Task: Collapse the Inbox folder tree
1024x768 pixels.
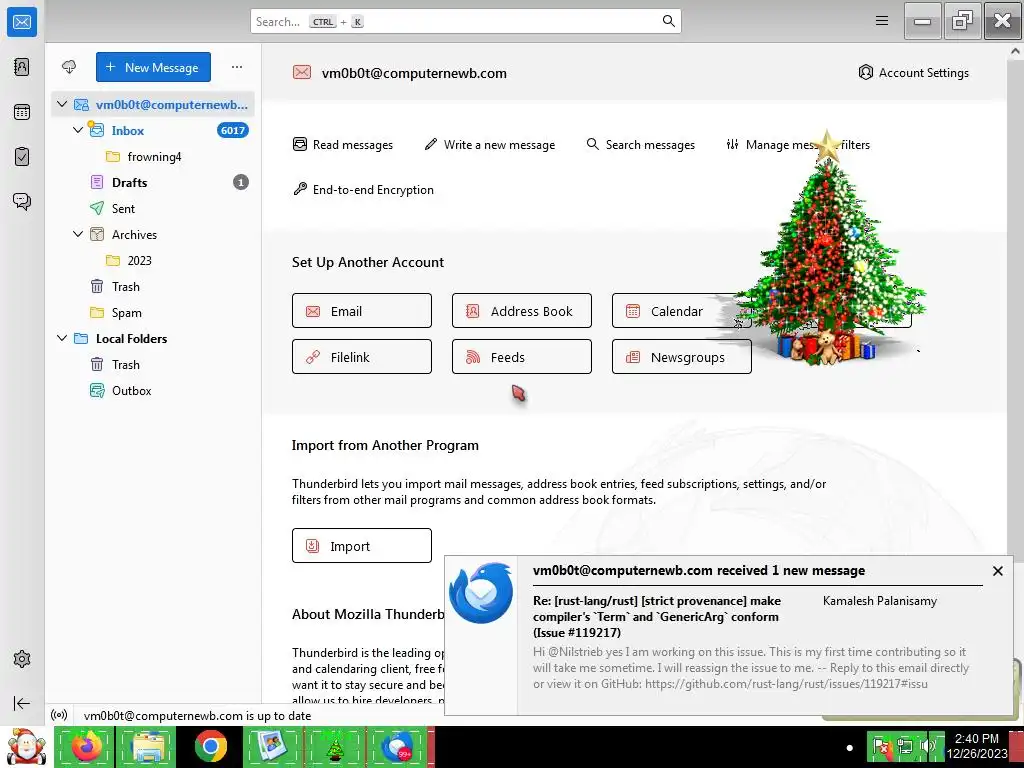Action: 78,130
